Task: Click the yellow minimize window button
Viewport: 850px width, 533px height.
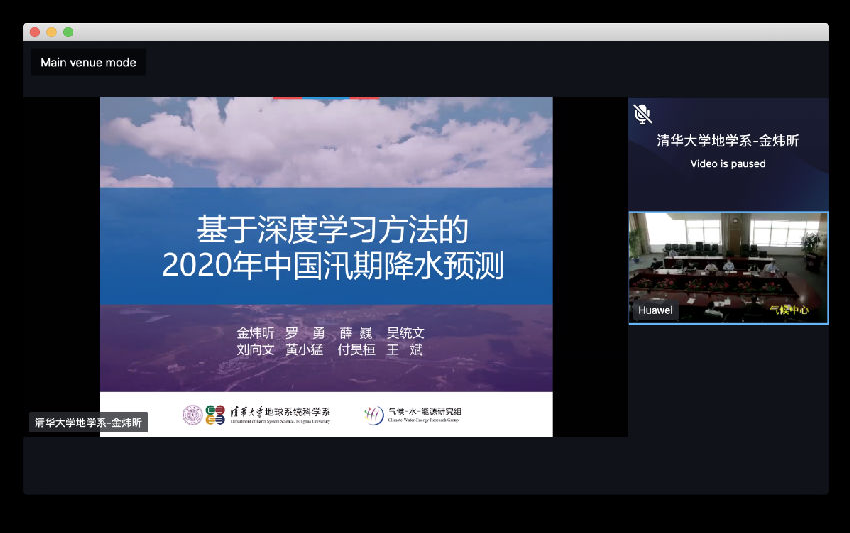Action: pos(51,32)
